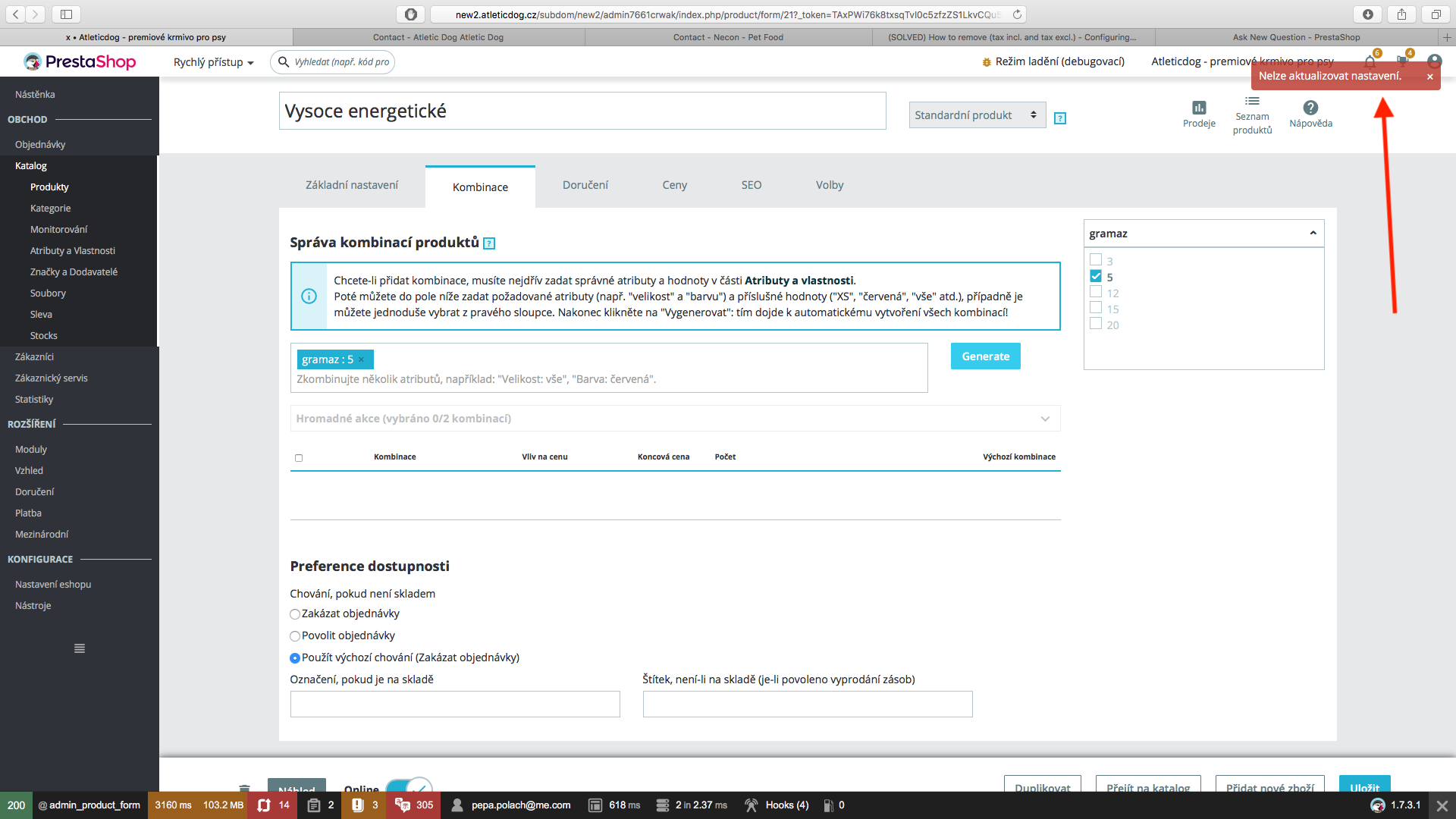Collapse sidebar with the hamburger icon

pos(80,648)
